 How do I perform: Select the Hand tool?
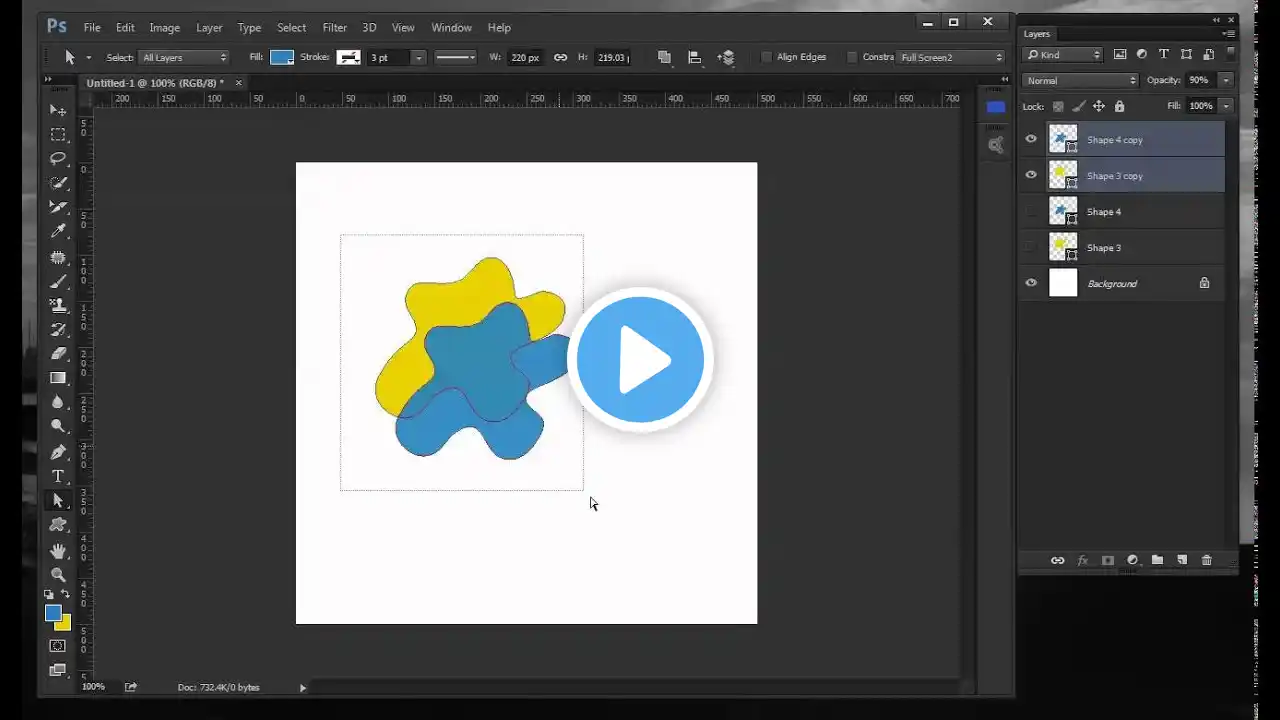[x=58, y=550]
